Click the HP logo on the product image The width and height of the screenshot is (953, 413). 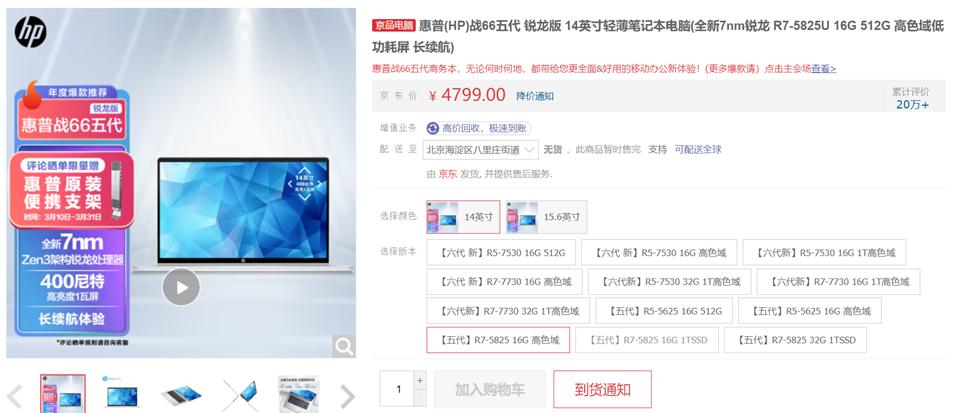(30, 32)
